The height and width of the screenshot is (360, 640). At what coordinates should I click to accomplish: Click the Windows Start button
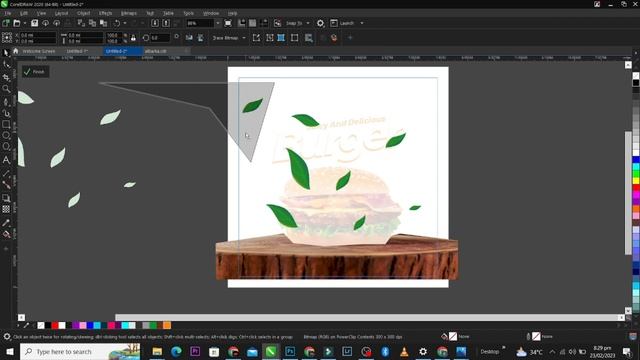(x=9, y=351)
